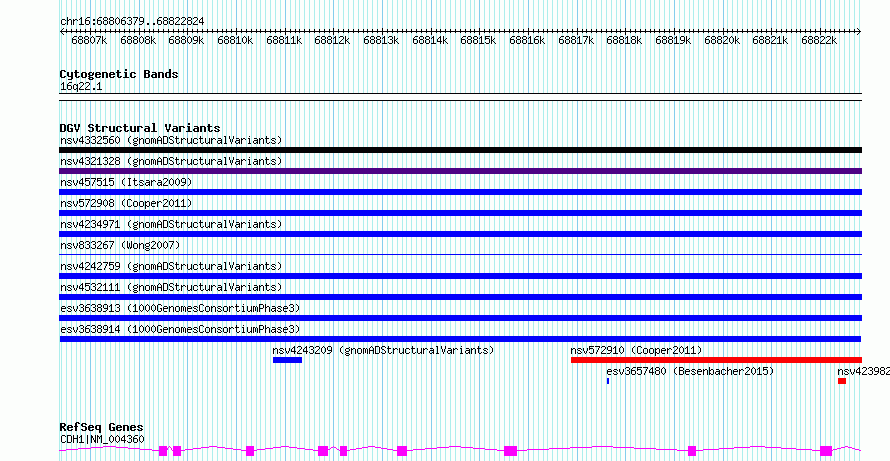890x461 pixels.
Task: Click the 68818k ruler label
Action: 624,40
